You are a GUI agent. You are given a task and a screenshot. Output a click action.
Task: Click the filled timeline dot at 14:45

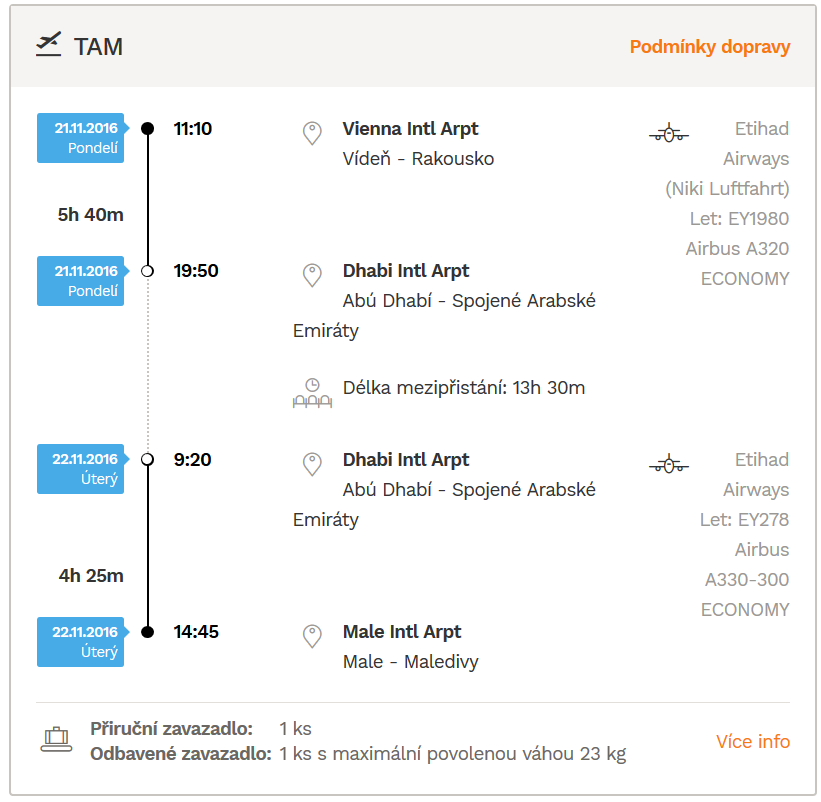click(148, 632)
